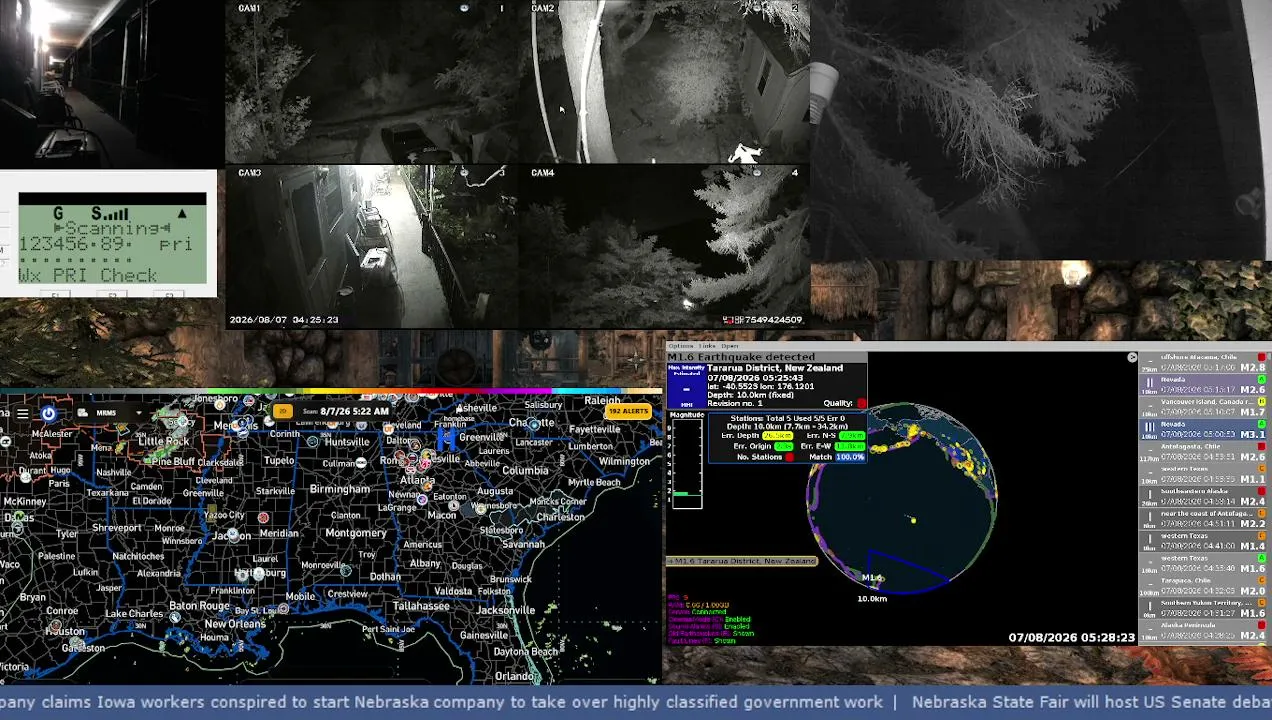
Task: Click the Little Rock label on radar map
Action: [163, 441]
